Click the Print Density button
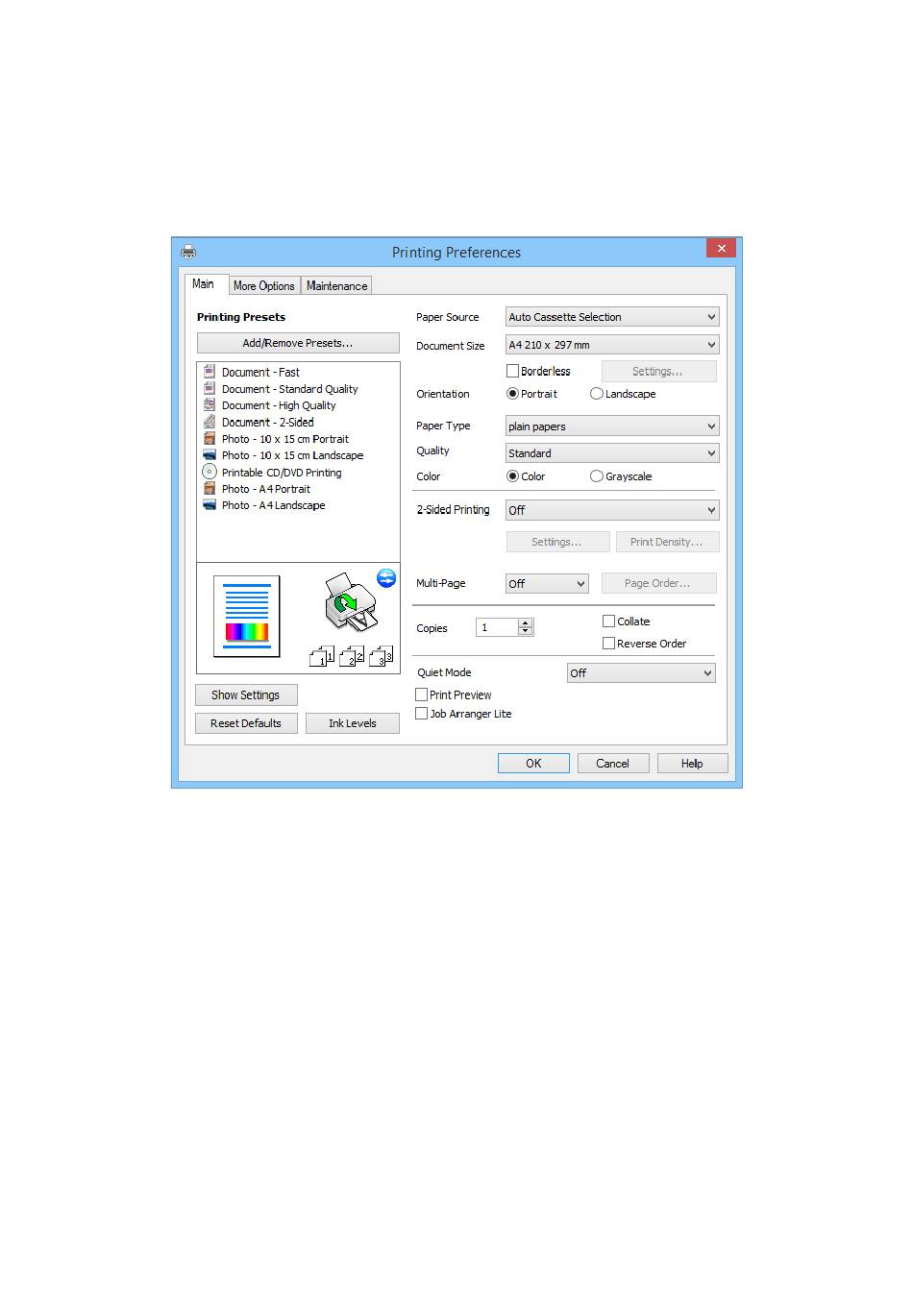Screen dimensions: 913x1316 click(x=667, y=542)
